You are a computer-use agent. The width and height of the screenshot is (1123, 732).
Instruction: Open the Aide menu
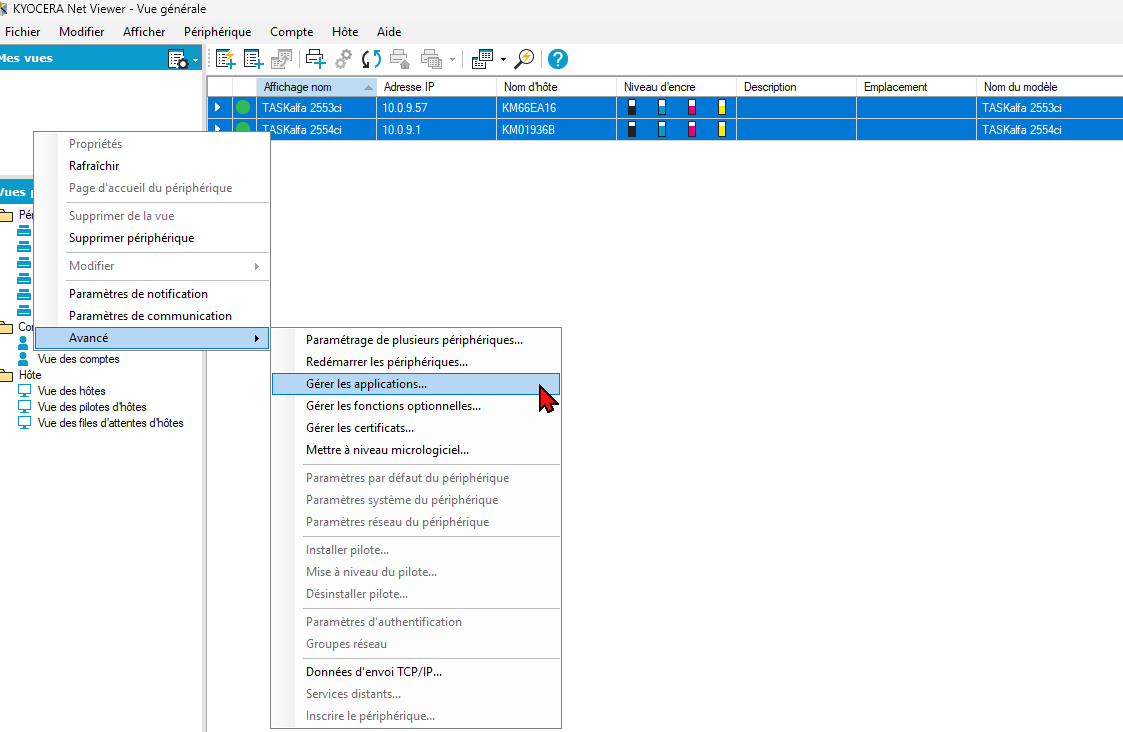point(389,32)
